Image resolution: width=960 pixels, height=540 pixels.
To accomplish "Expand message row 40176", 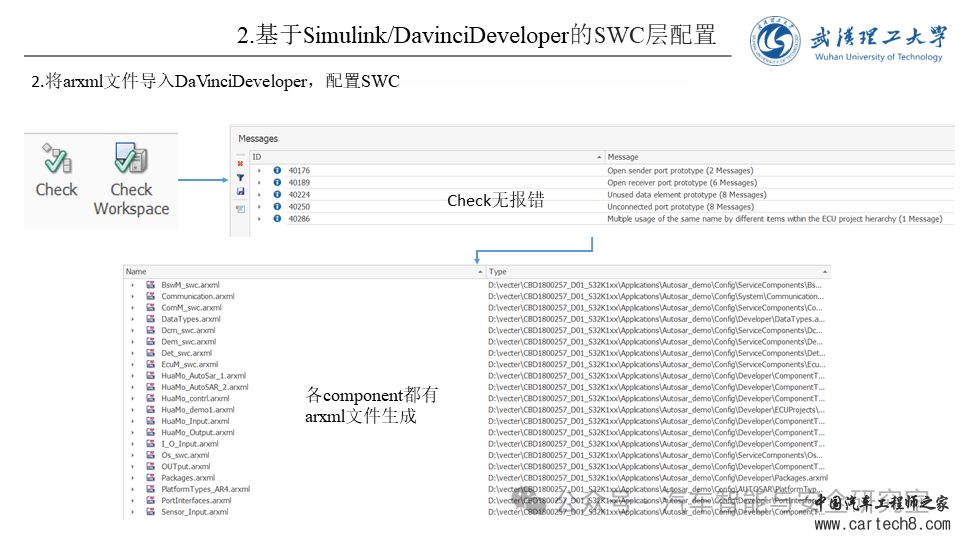I will pos(259,171).
